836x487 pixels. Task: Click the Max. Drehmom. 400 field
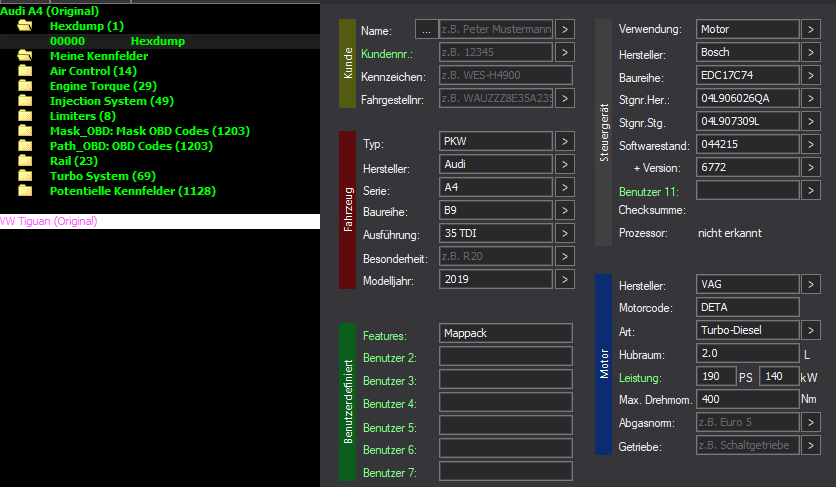pyautogui.click(x=747, y=399)
